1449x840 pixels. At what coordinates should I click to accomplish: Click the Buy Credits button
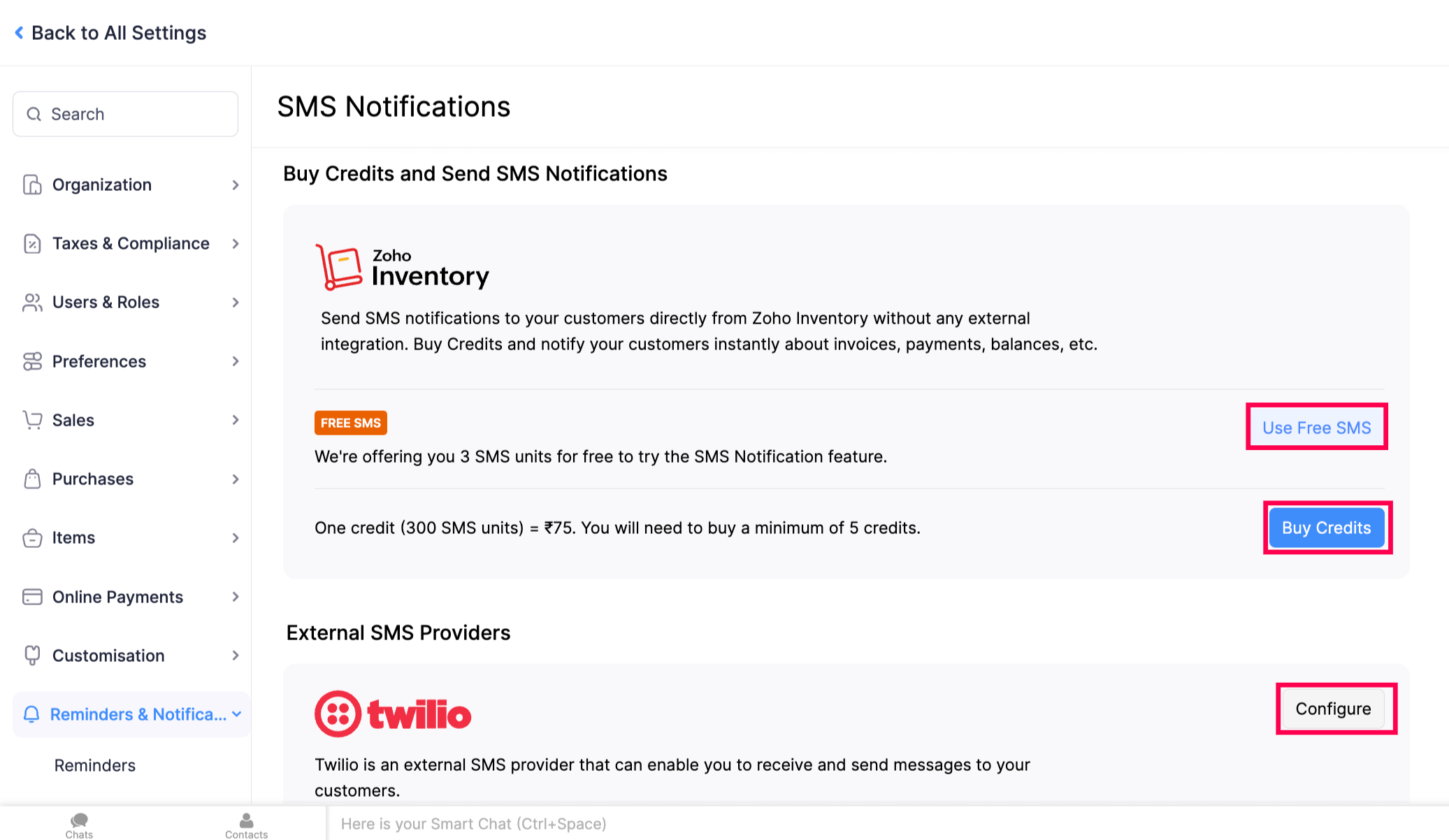point(1326,528)
